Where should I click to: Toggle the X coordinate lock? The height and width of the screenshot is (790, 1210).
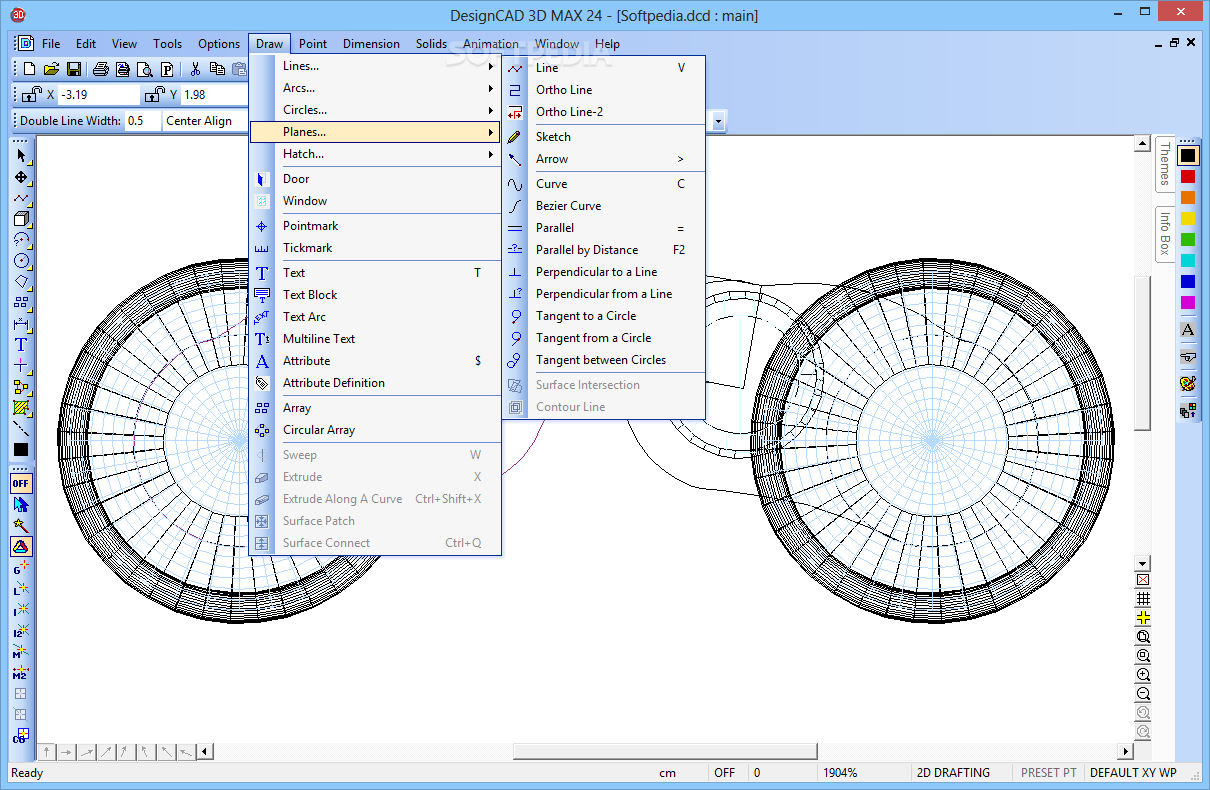pos(31,95)
